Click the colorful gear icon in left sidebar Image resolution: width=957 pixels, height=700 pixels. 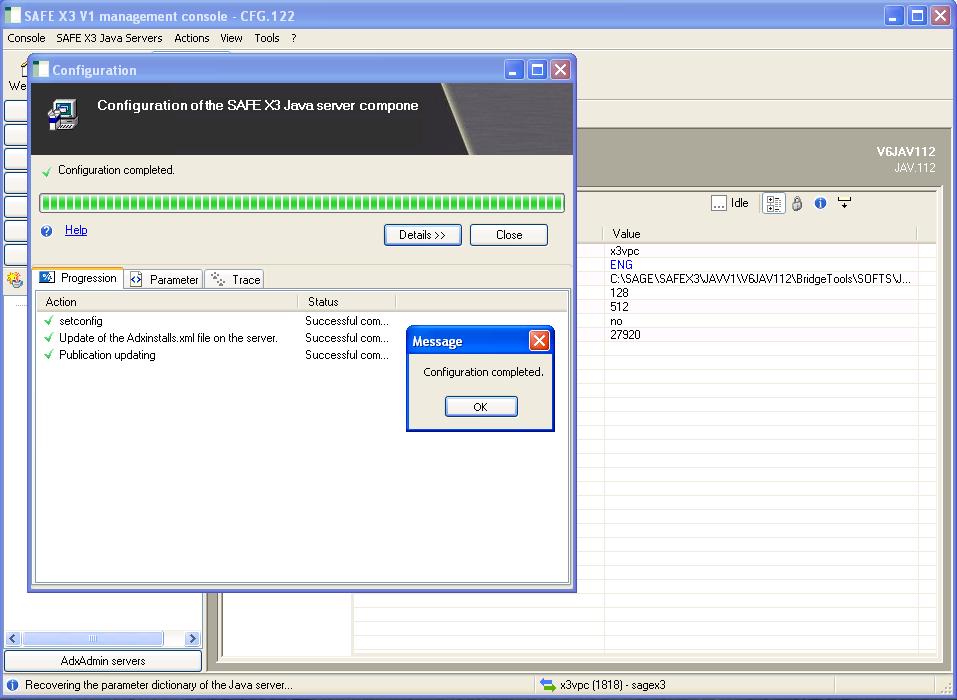pyautogui.click(x=14, y=281)
